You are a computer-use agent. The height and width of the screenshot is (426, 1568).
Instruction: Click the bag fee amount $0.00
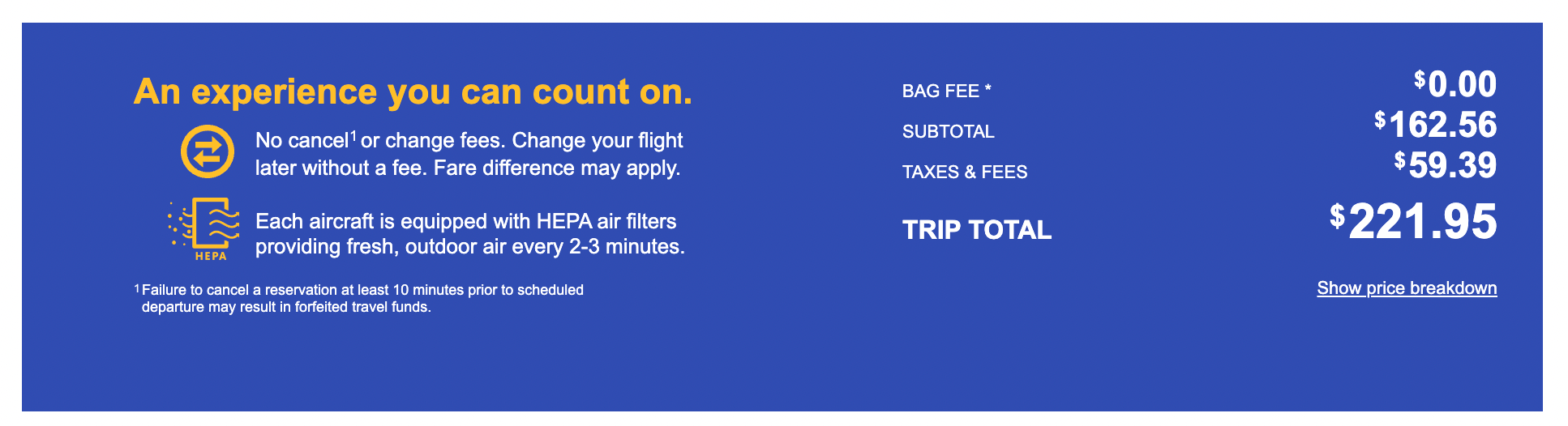click(x=1455, y=84)
